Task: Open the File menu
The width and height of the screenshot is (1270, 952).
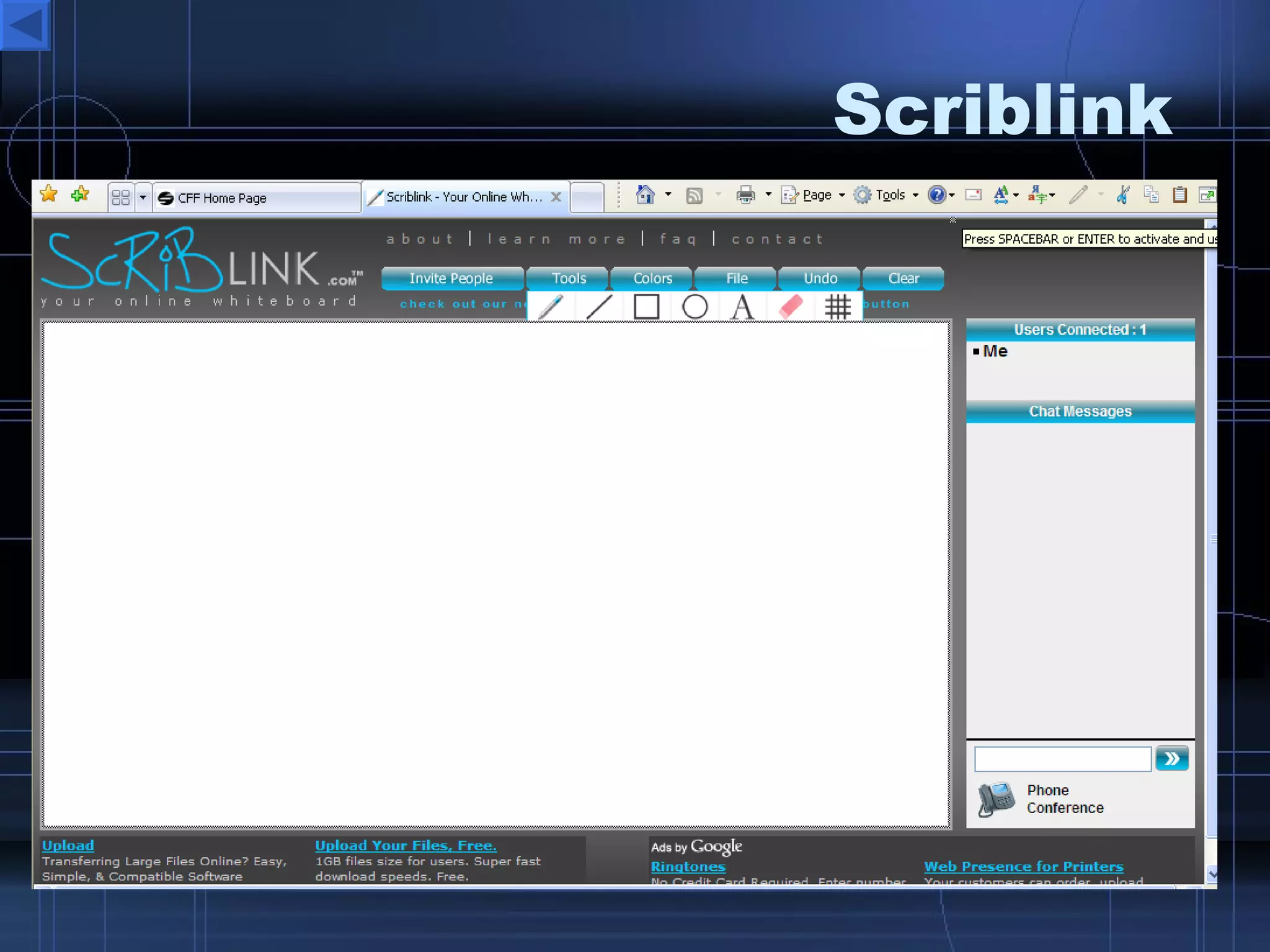Action: [737, 278]
